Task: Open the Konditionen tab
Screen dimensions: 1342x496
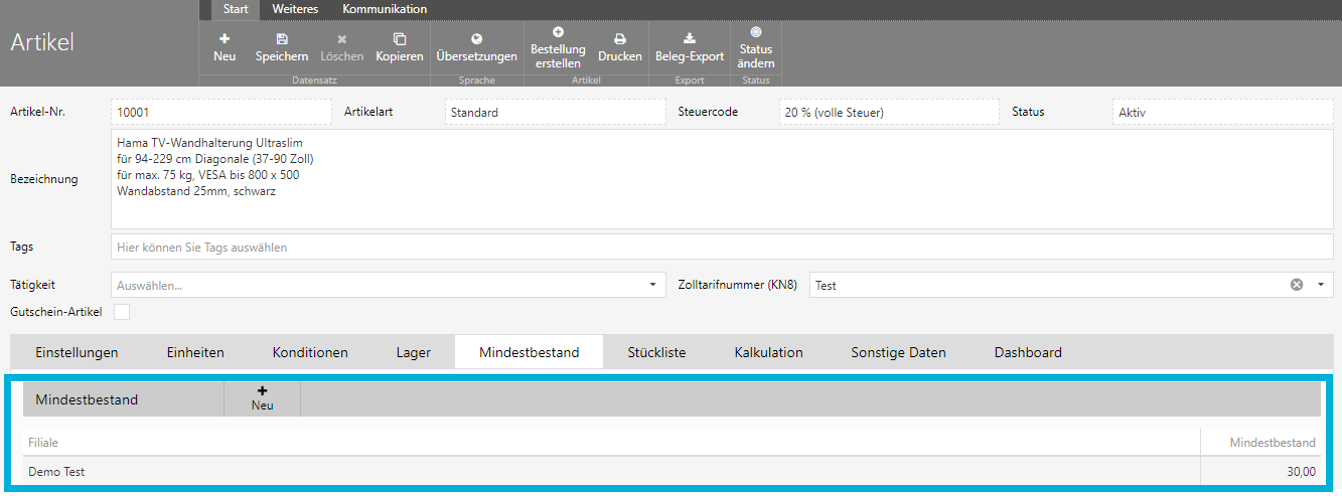Action: [310, 352]
